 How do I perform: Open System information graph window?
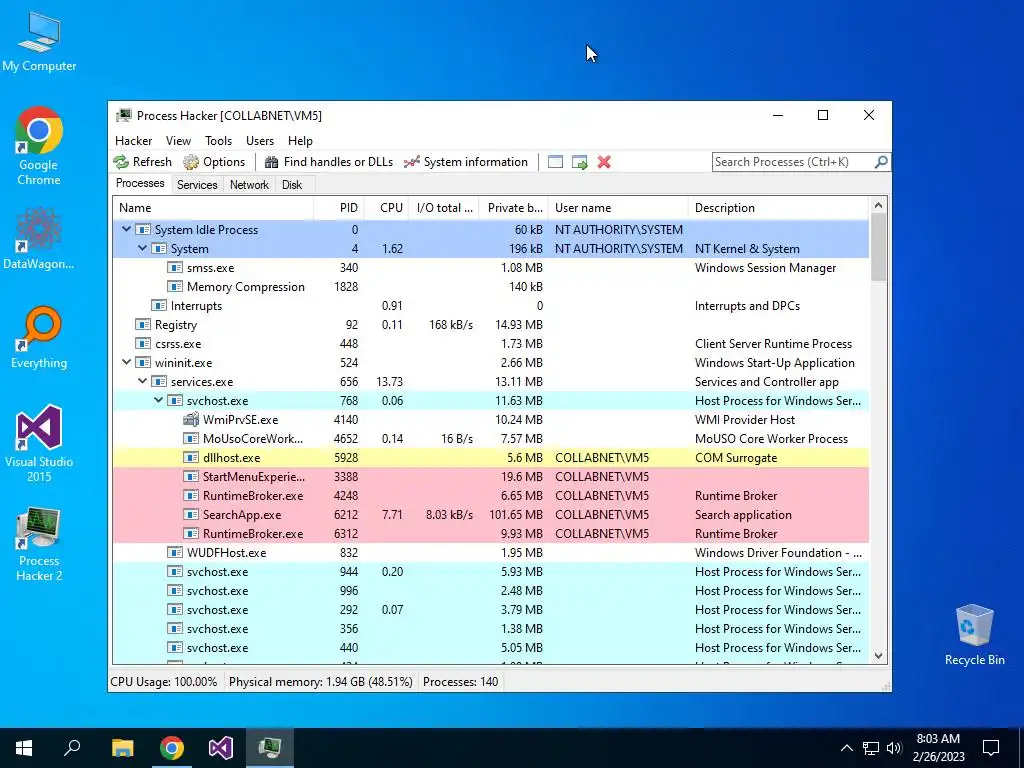[x=466, y=162]
